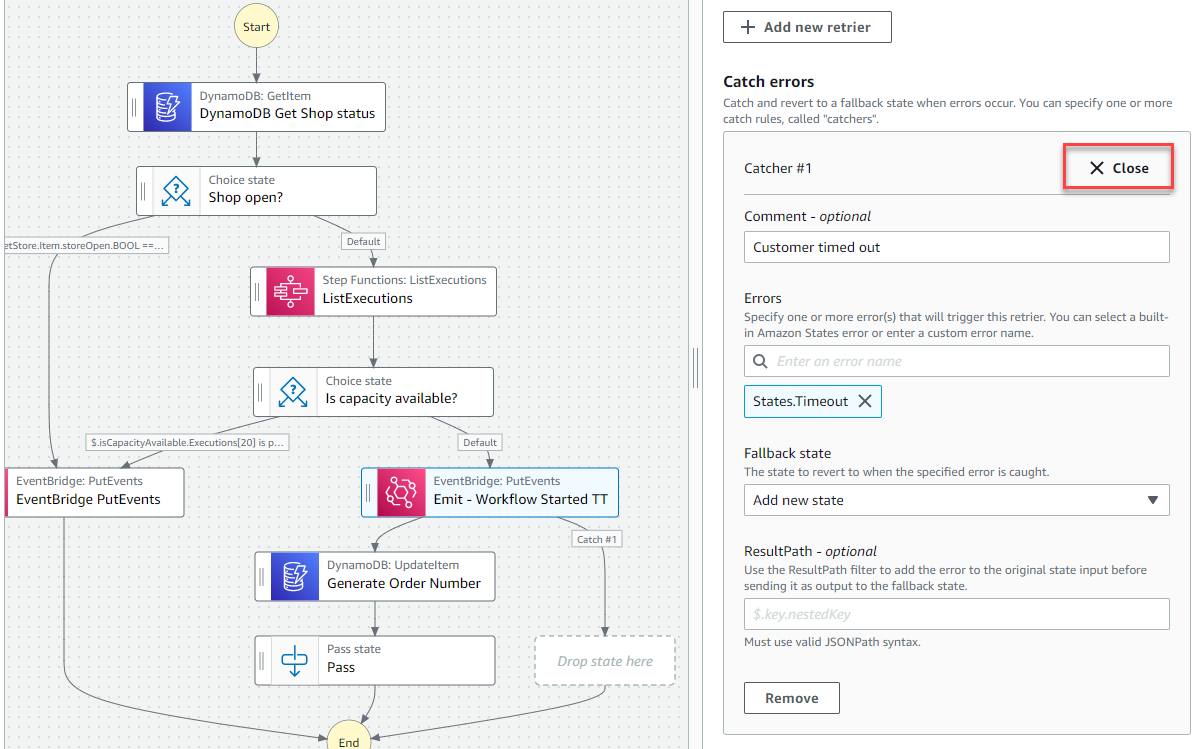1201x749 pixels.
Task: Grab the drag handle of Is capacity available?
Action: pos(260,392)
